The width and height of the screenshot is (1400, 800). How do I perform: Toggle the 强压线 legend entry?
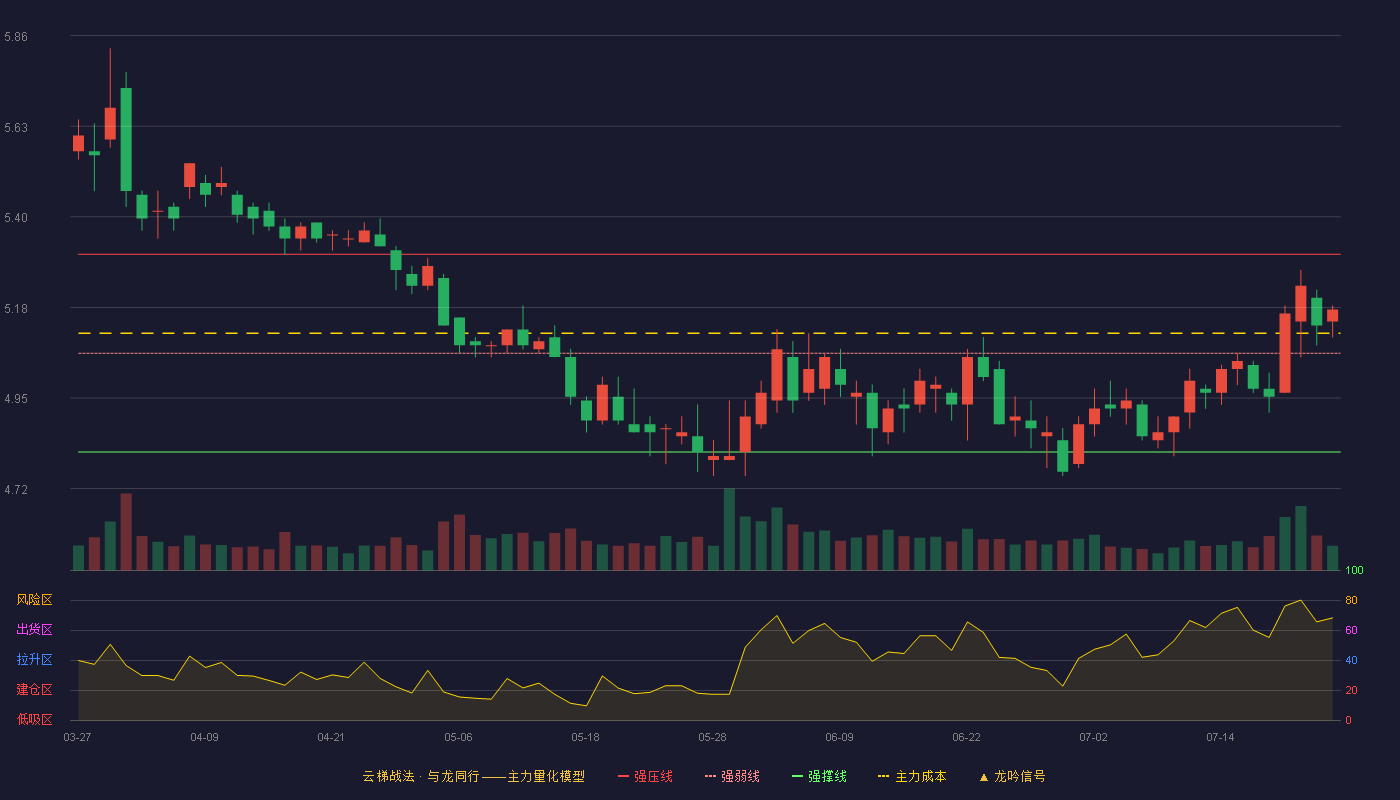[x=645, y=776]
